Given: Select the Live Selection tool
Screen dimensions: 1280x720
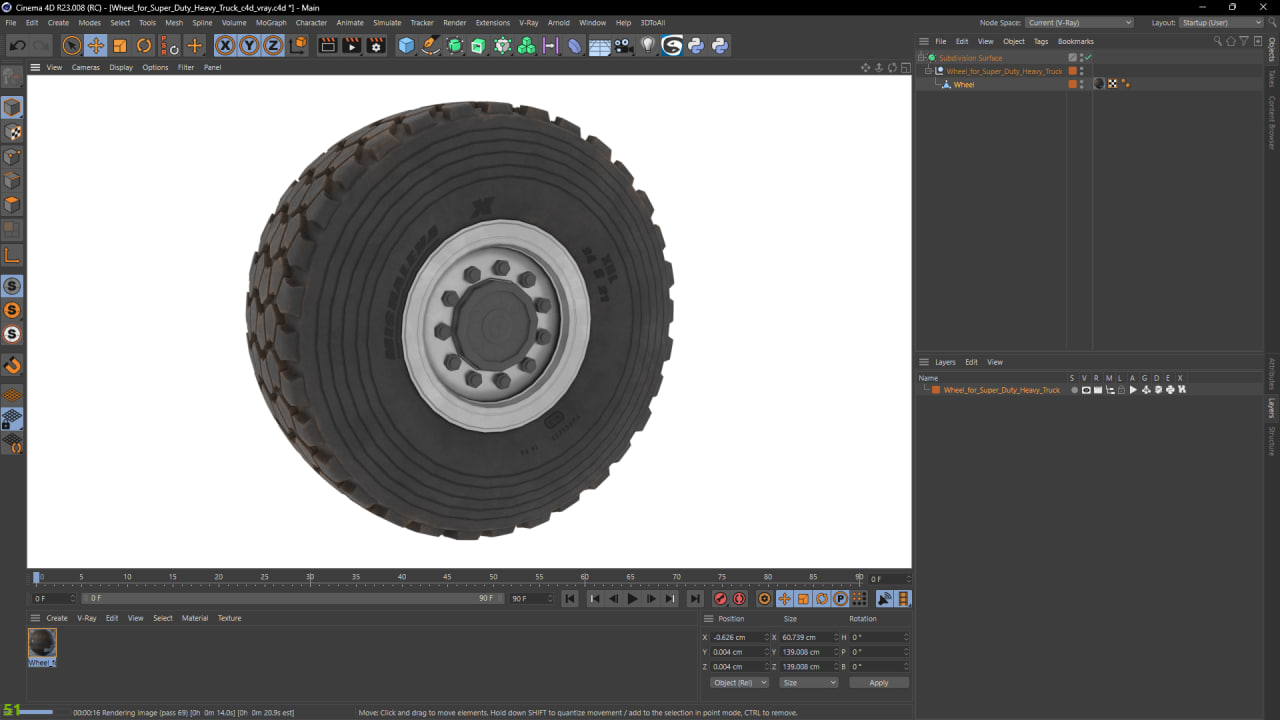Looking at the screenshot, I should coord(71,45).
